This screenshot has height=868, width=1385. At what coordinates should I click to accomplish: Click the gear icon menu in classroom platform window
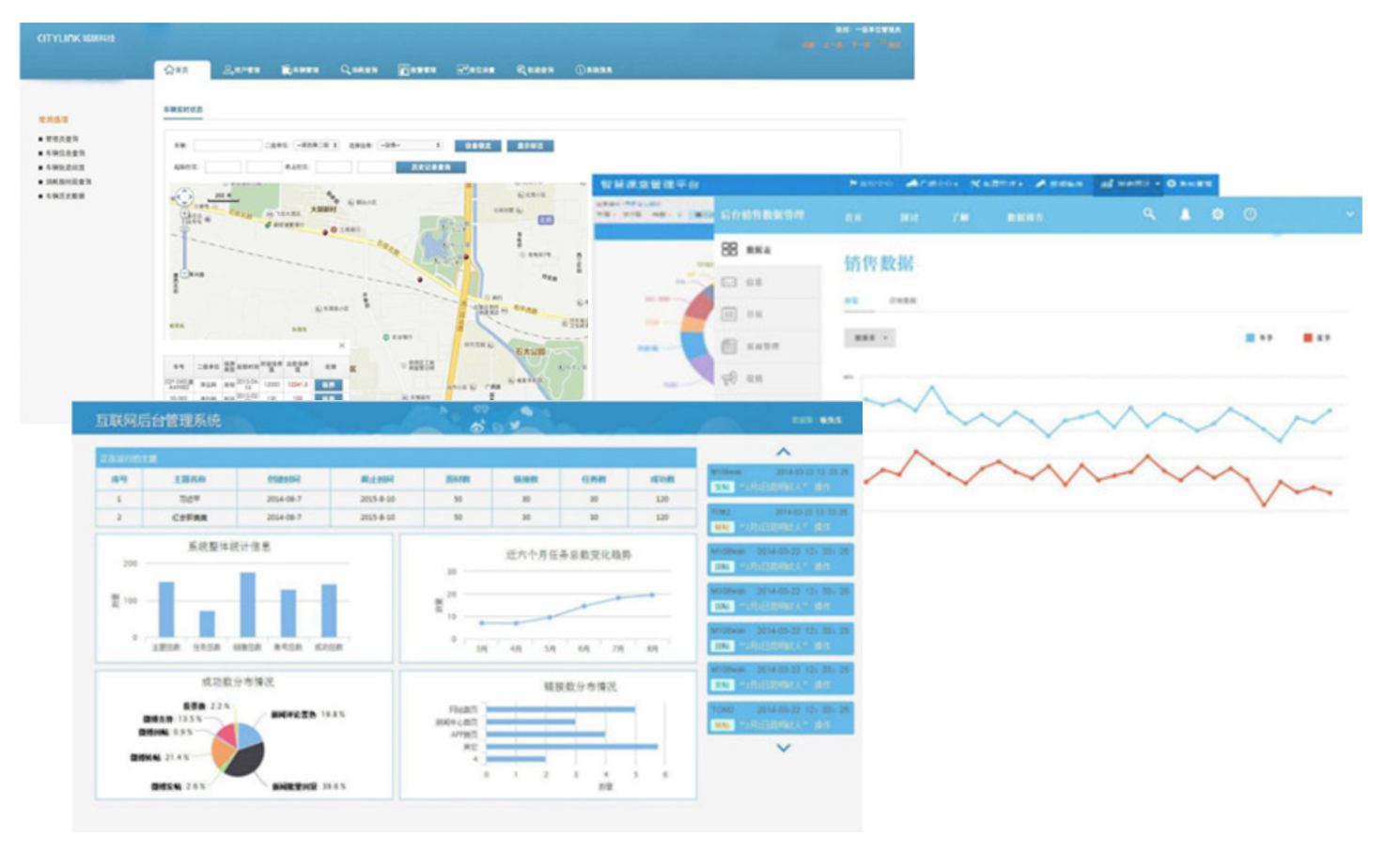tap(1190, 183)
